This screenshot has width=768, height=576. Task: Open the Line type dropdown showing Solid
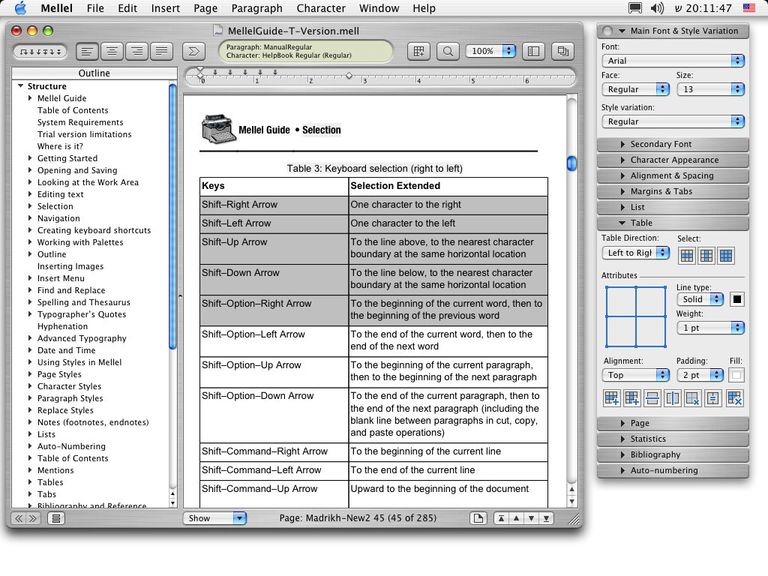(700, 299)
